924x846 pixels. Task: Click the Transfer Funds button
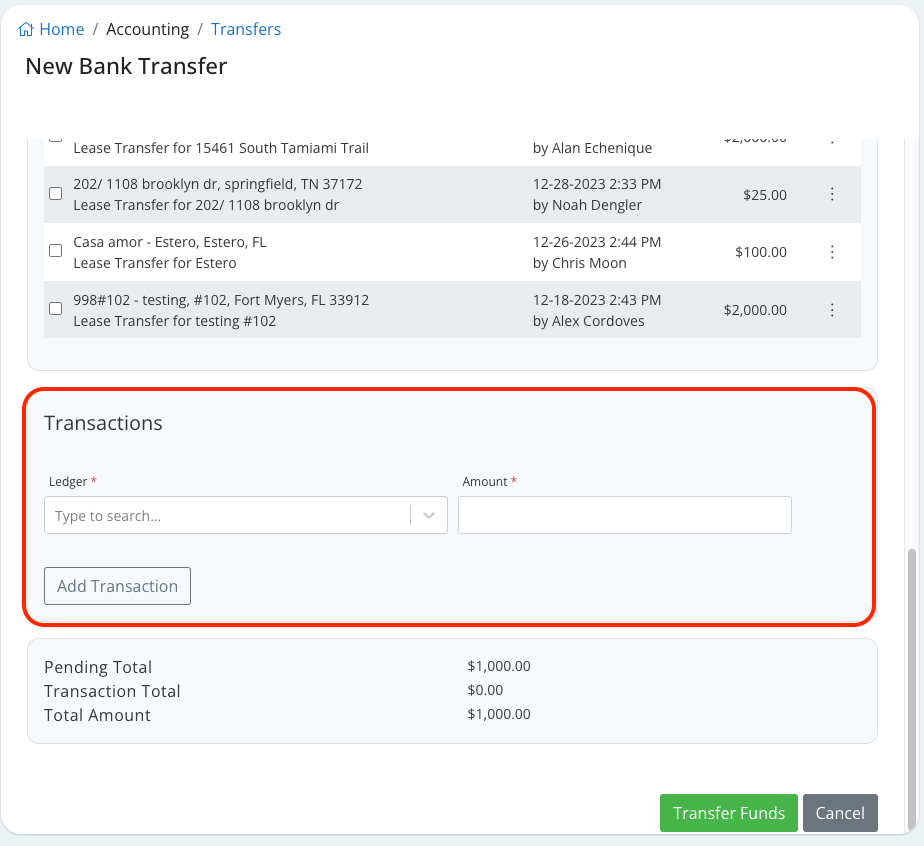coord(728,813)
